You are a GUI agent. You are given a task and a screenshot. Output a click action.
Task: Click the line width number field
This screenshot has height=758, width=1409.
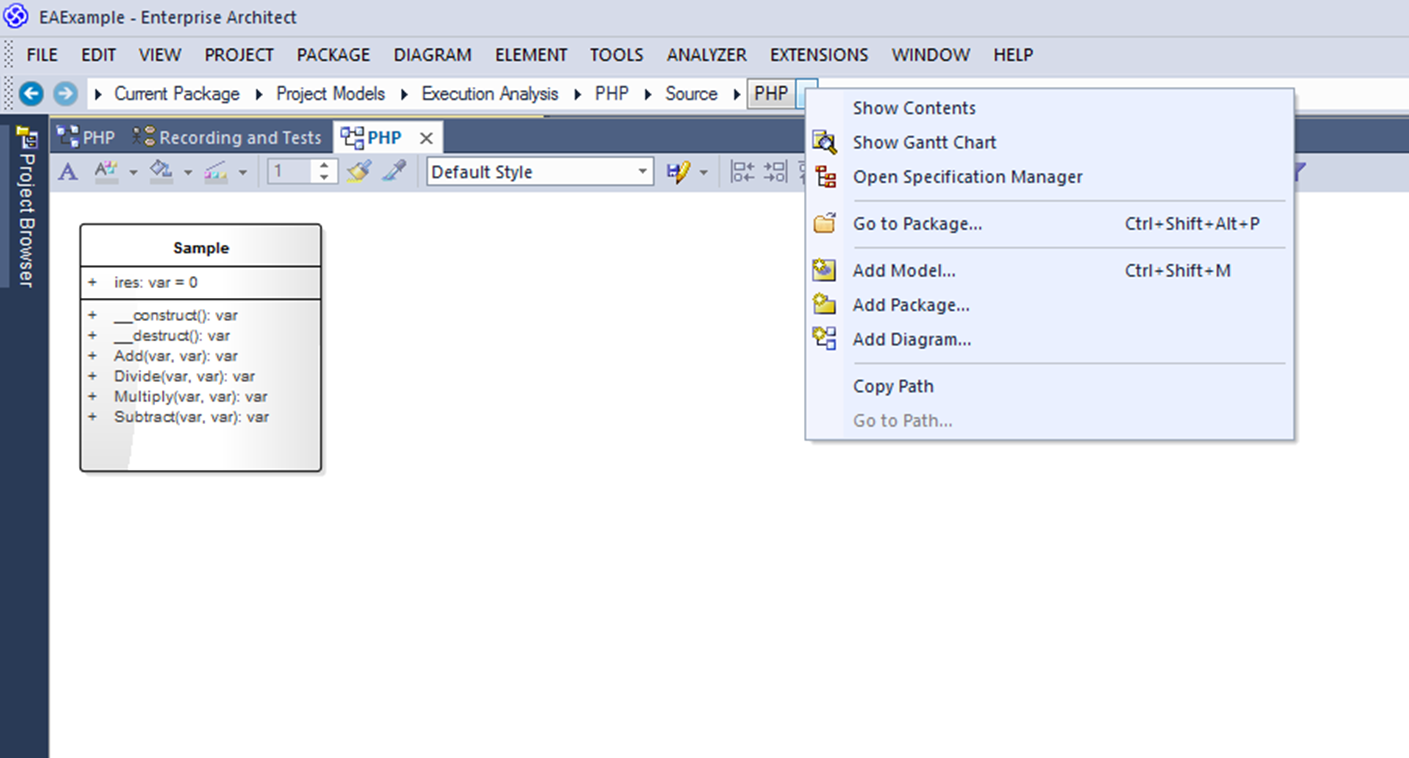pyautogui.click(x=291, y=172)
